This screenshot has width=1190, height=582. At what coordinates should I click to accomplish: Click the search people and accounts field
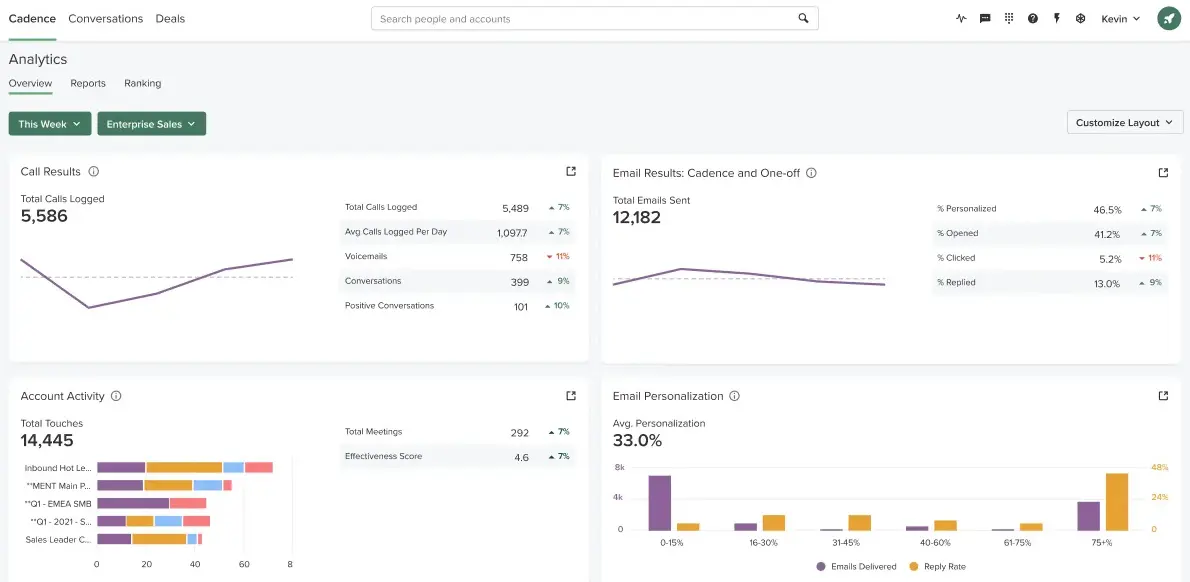[594, 19]
